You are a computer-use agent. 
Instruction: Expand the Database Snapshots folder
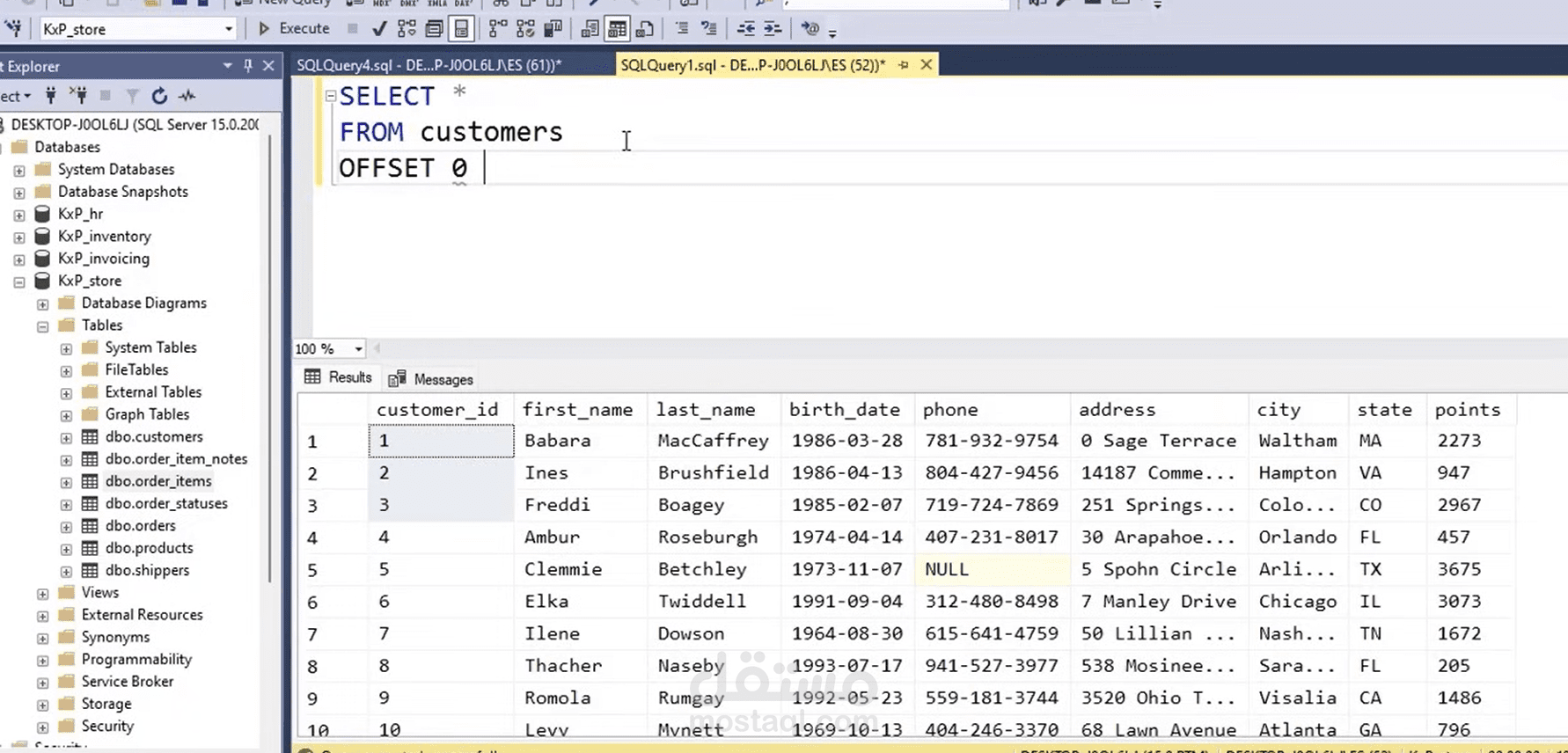(19, 192)
